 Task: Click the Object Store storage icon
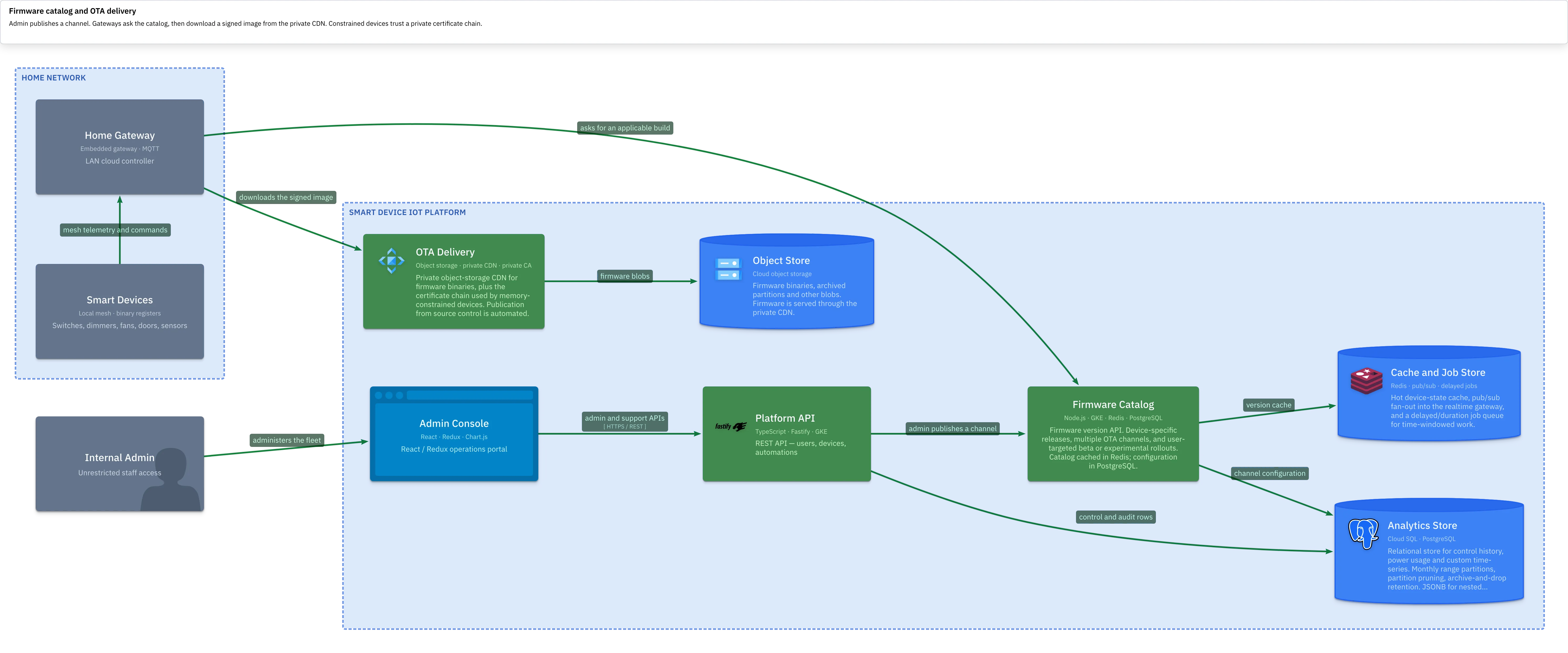pos(728,269)
